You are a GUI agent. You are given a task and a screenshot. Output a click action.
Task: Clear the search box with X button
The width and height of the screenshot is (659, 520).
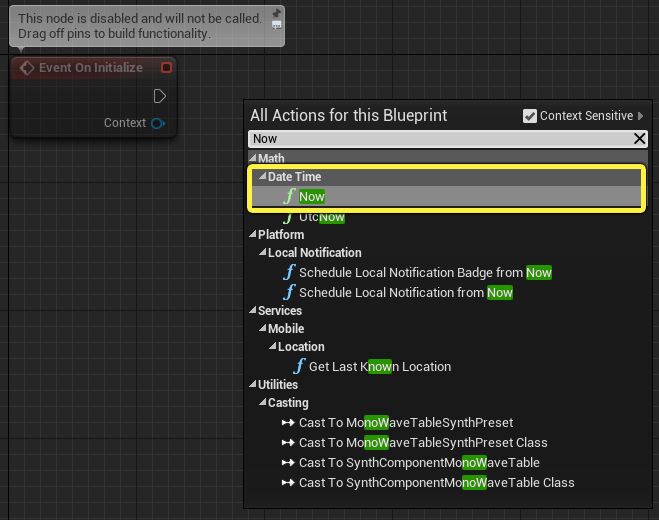[640, 139]
